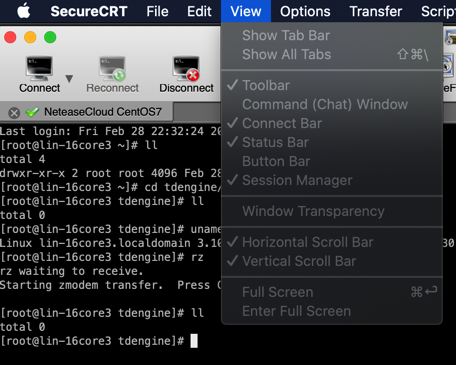Image resolution: width=456 pixels, height=365 pixels.
Task: Open the Apple menu
Action: pos(23,11)
